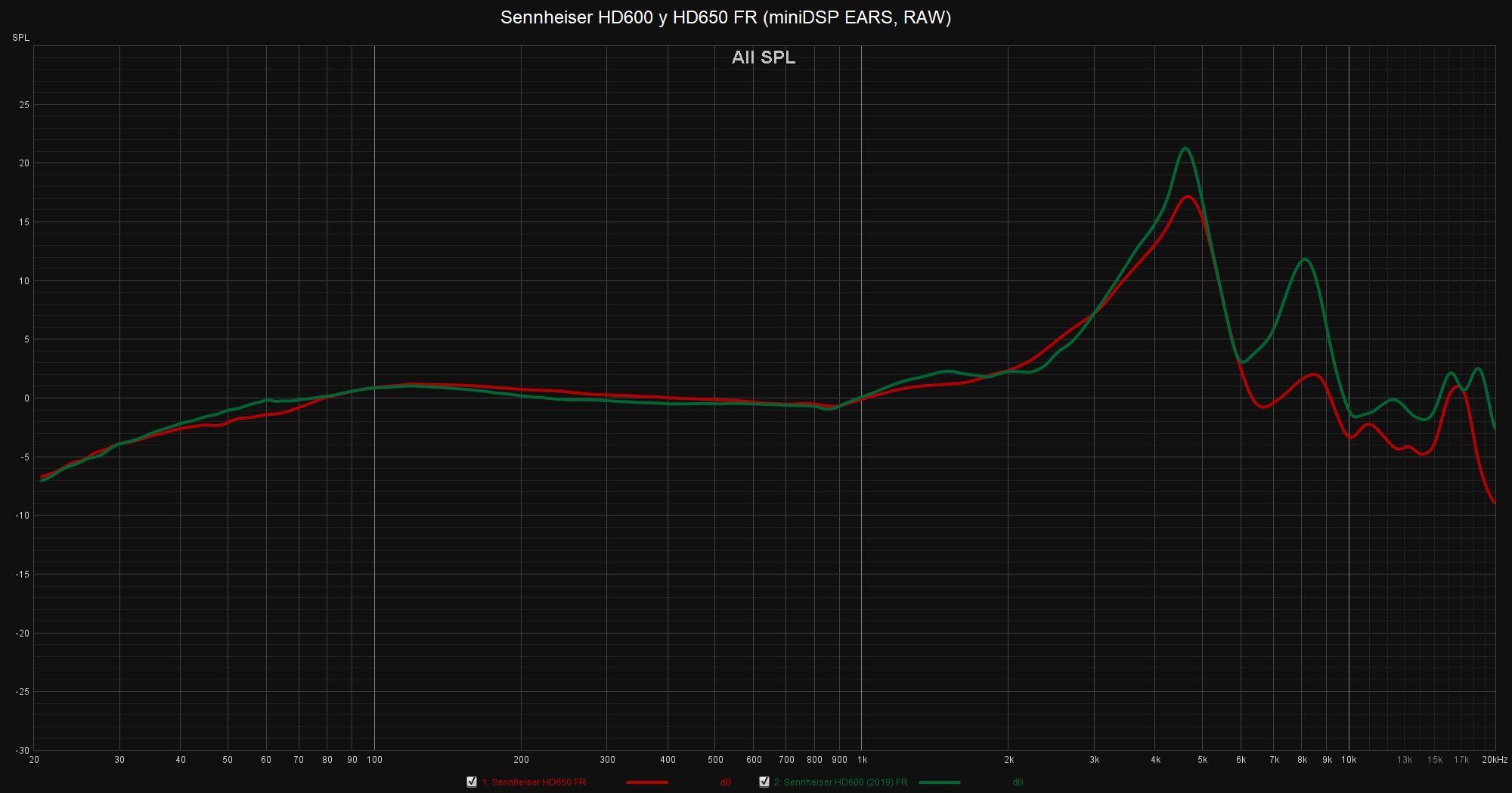This screenshot has height=793, width=1512.
Task: Click the green dB readout for HD600
Action: click(x=1018, y=782)
